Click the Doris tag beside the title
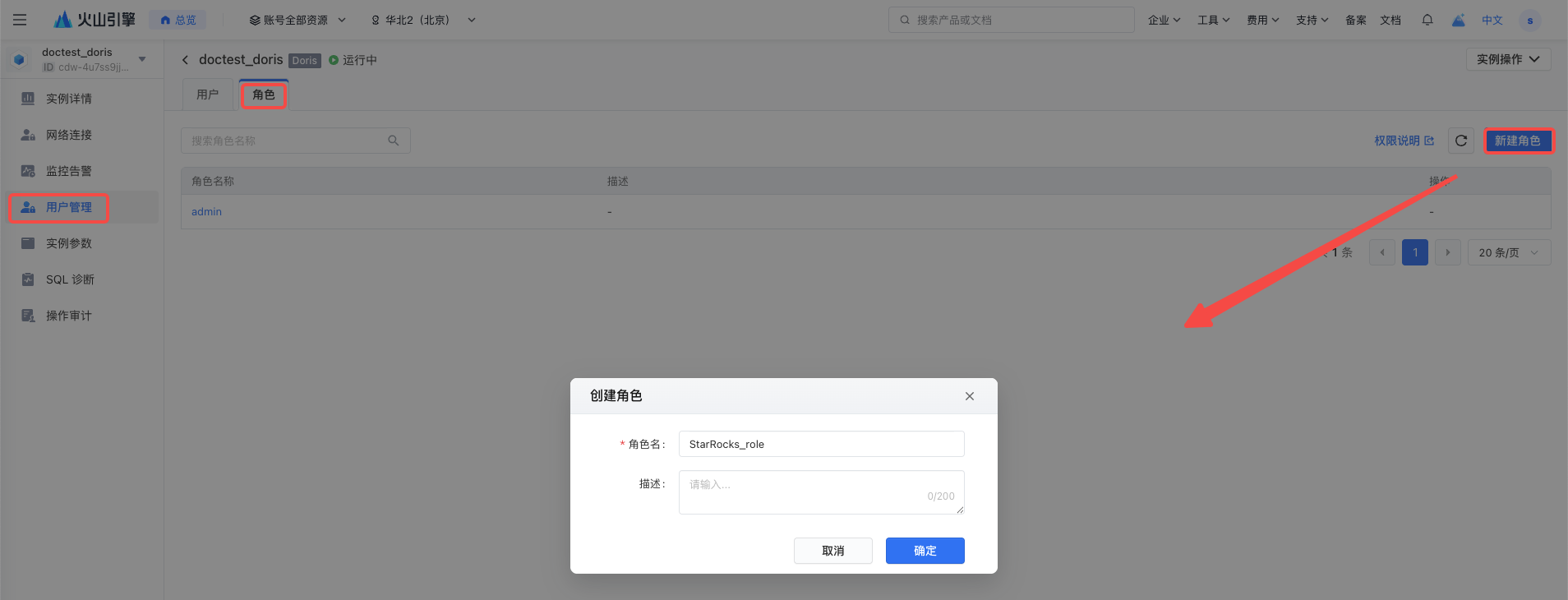This screenshot has width=1568, height=600. click(304, 61)
